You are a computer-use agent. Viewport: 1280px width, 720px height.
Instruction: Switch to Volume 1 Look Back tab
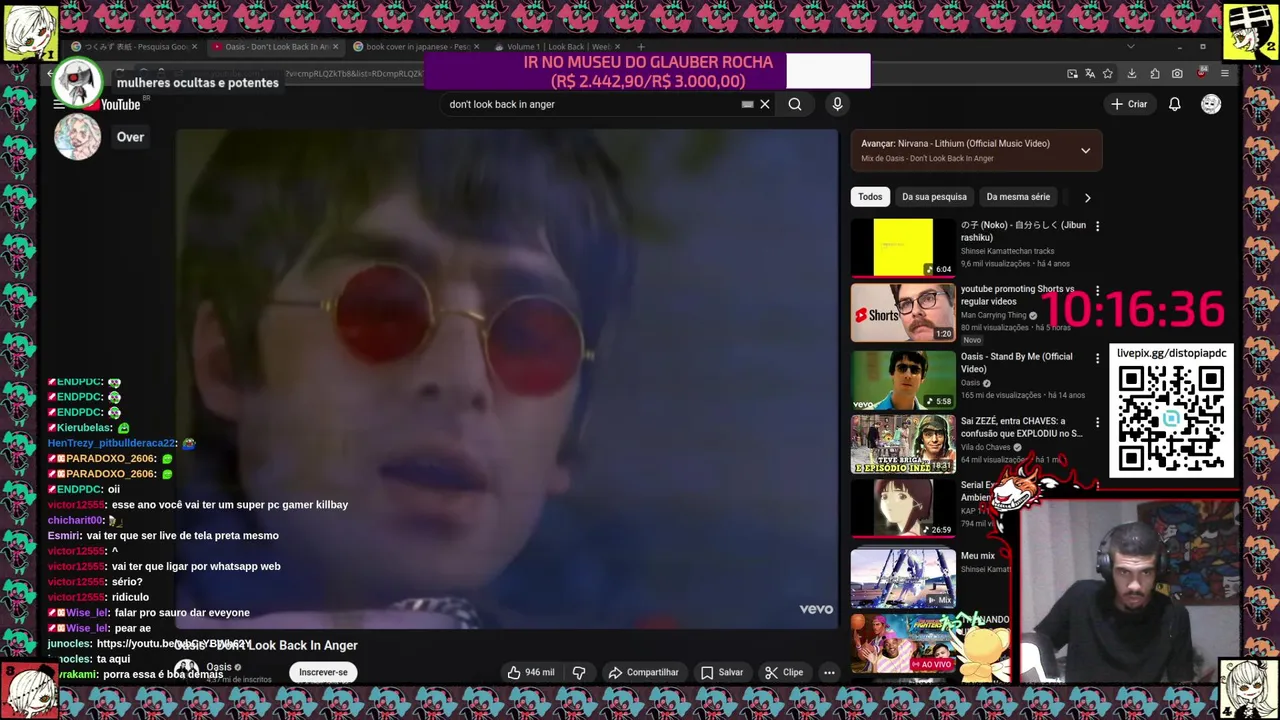pyautogui.click(x=558, y=46)
